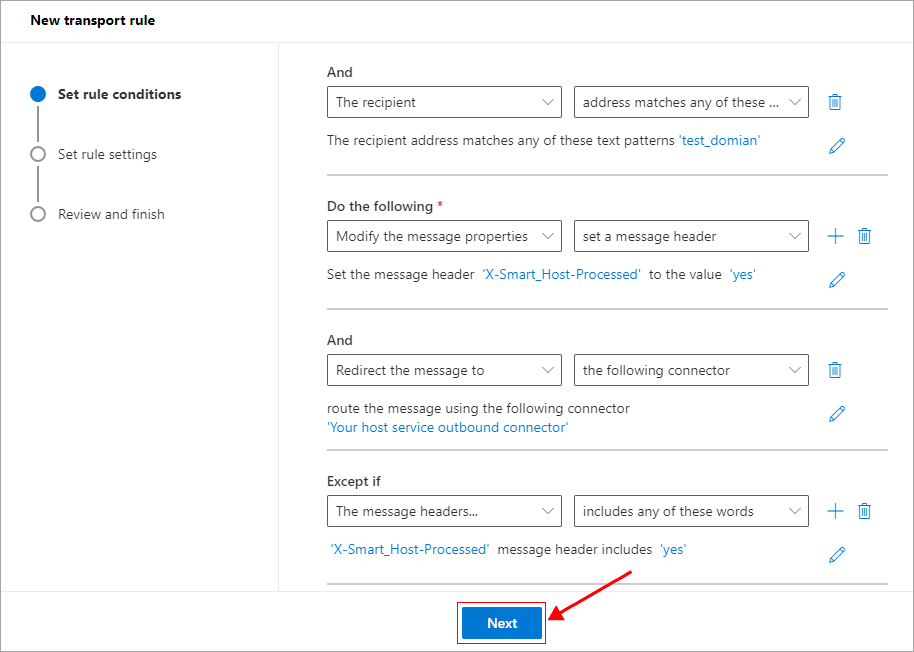Edit the recipient text patterns 'test_domian'
Viewport: 914px width, 652px height.
click(x=837, y=146)
